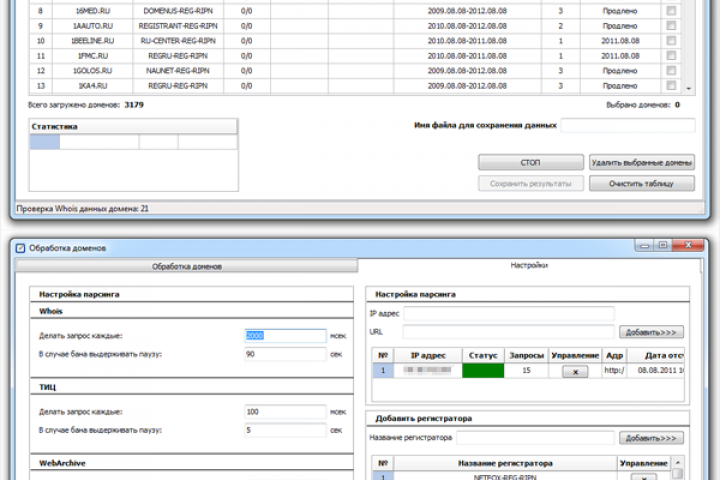Tick the checkbox in the 1FMC.RU row
Viewport: 720px width, 480px height.
tap(671, 56)
